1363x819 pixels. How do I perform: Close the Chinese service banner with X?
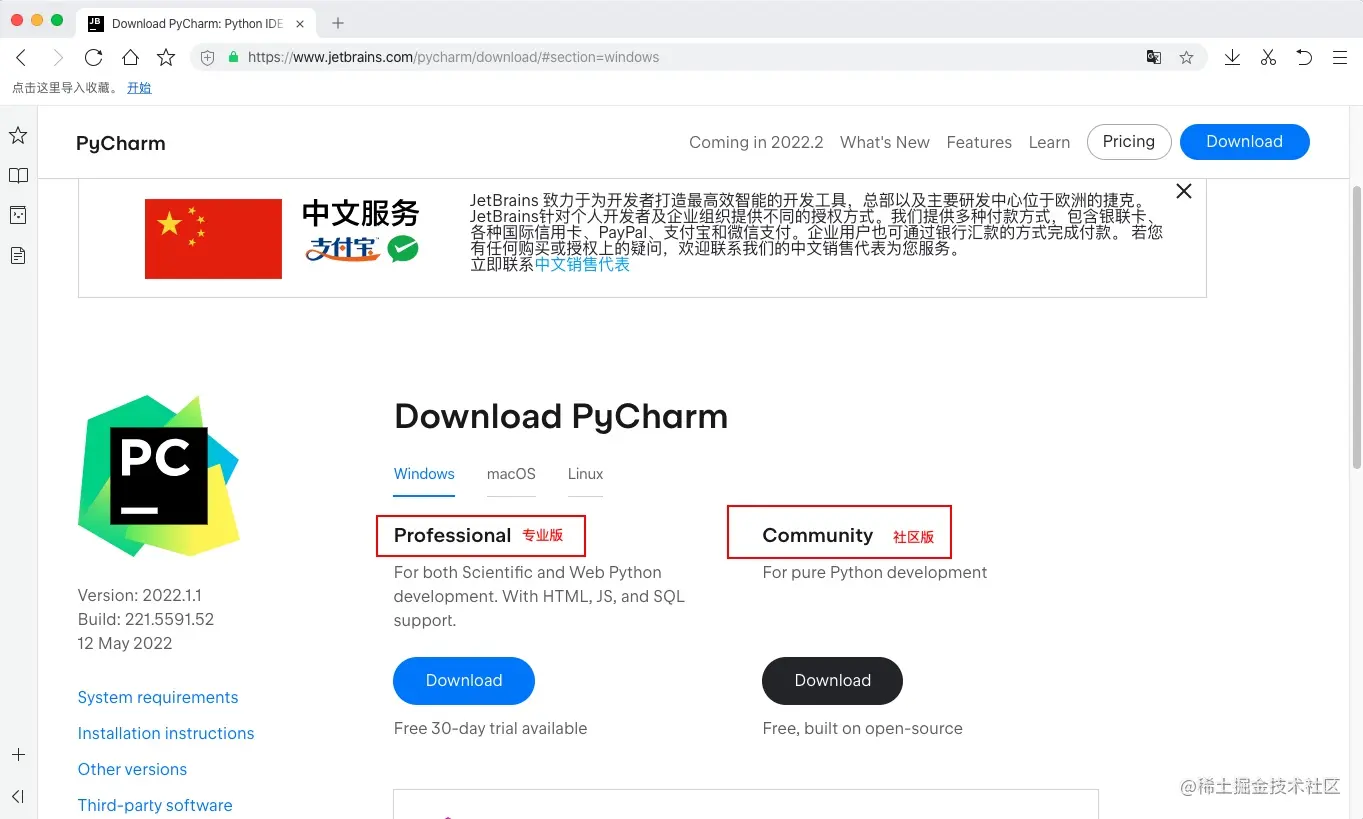pos(1184,191)
